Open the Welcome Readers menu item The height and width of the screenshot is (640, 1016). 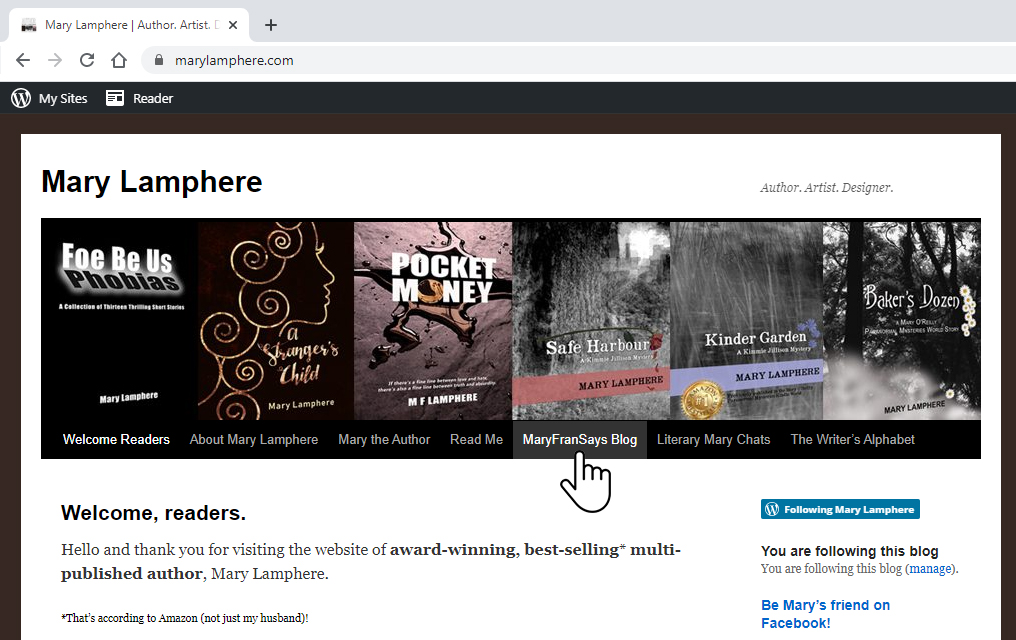(x=116, y=439)
